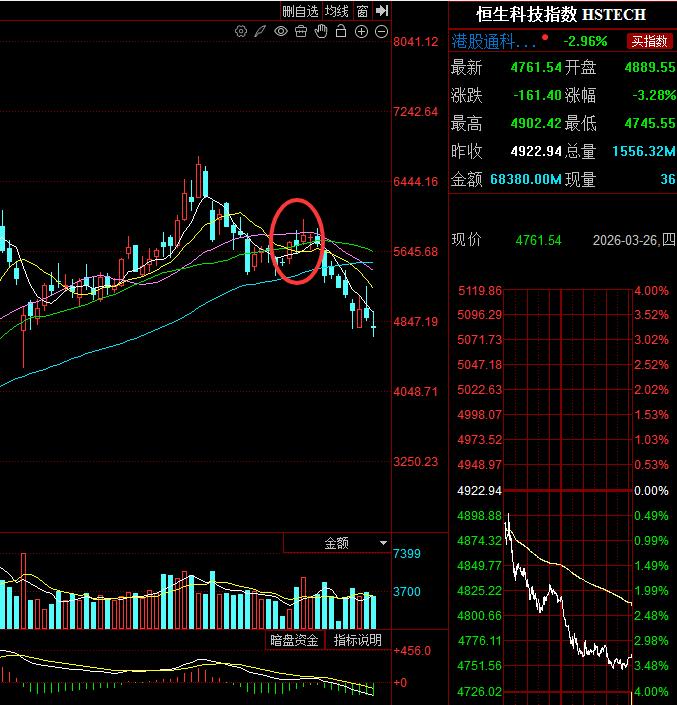This screenshot has width=677, height=705.
Task: Click the 最低 value 4745.55
Action: point(650,123)
